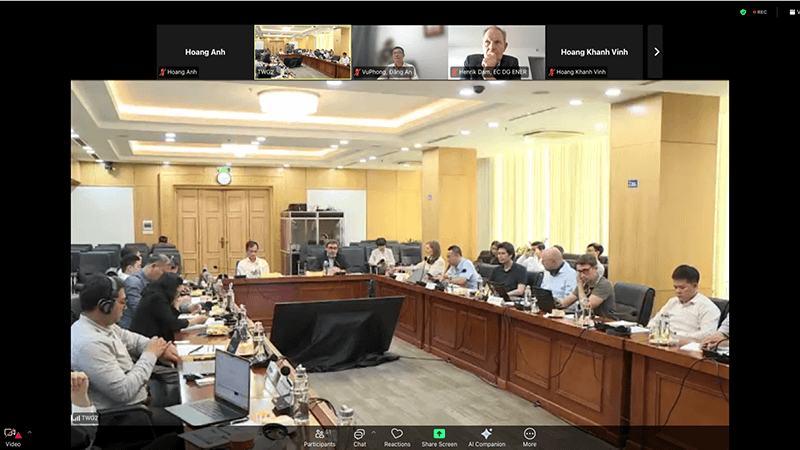This screenshot has width=800, height=450.
Task: Launch the AI Companion
Action: coord(486,436)
